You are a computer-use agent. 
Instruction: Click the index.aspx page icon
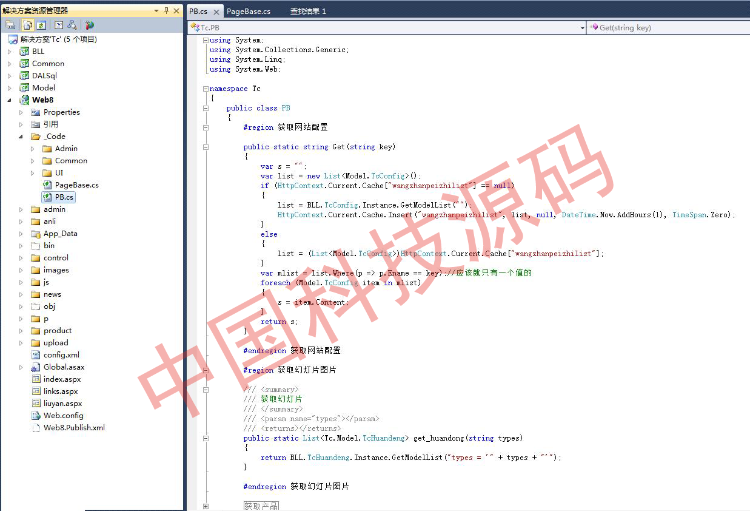(36, 379)
